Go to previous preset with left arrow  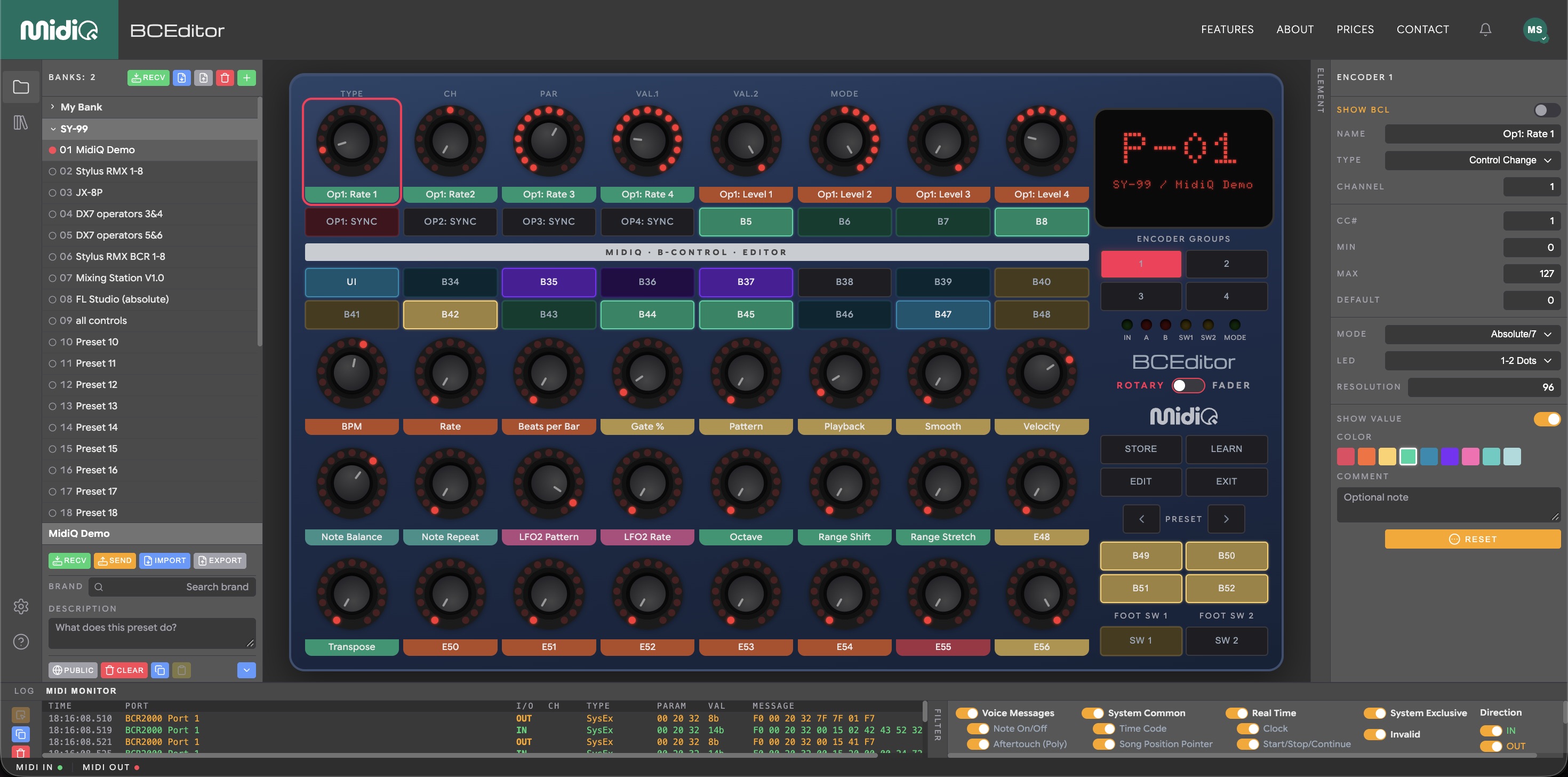click(x=1141, y=519)
